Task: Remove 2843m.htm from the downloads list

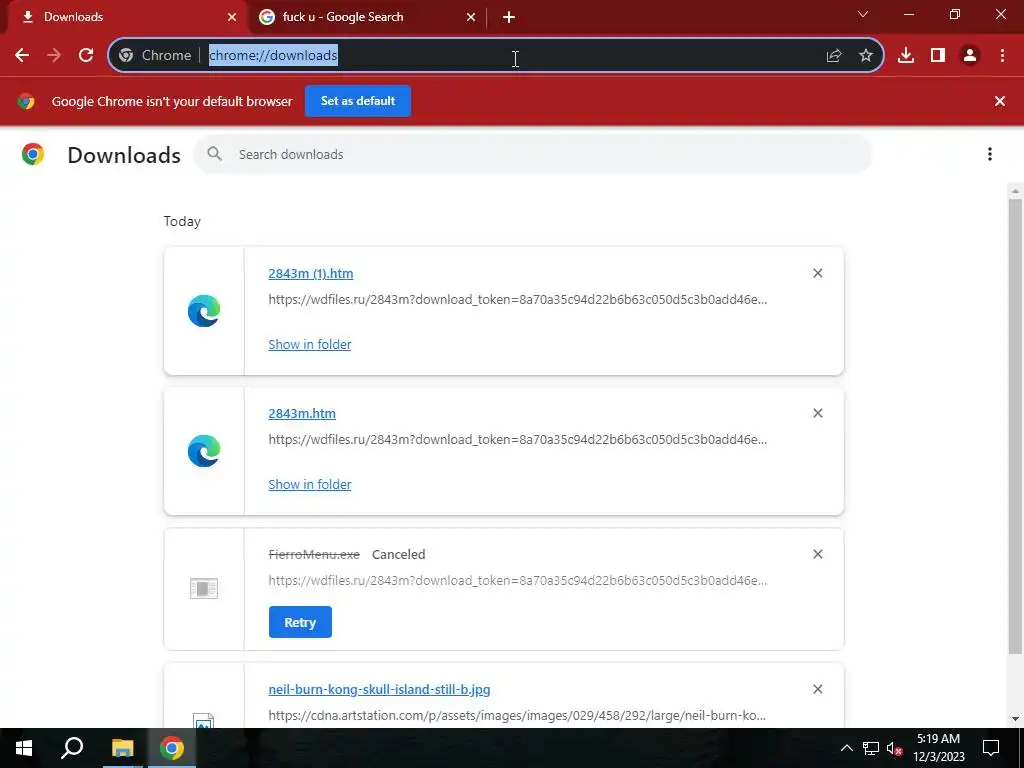Action: tap(818, 413)
